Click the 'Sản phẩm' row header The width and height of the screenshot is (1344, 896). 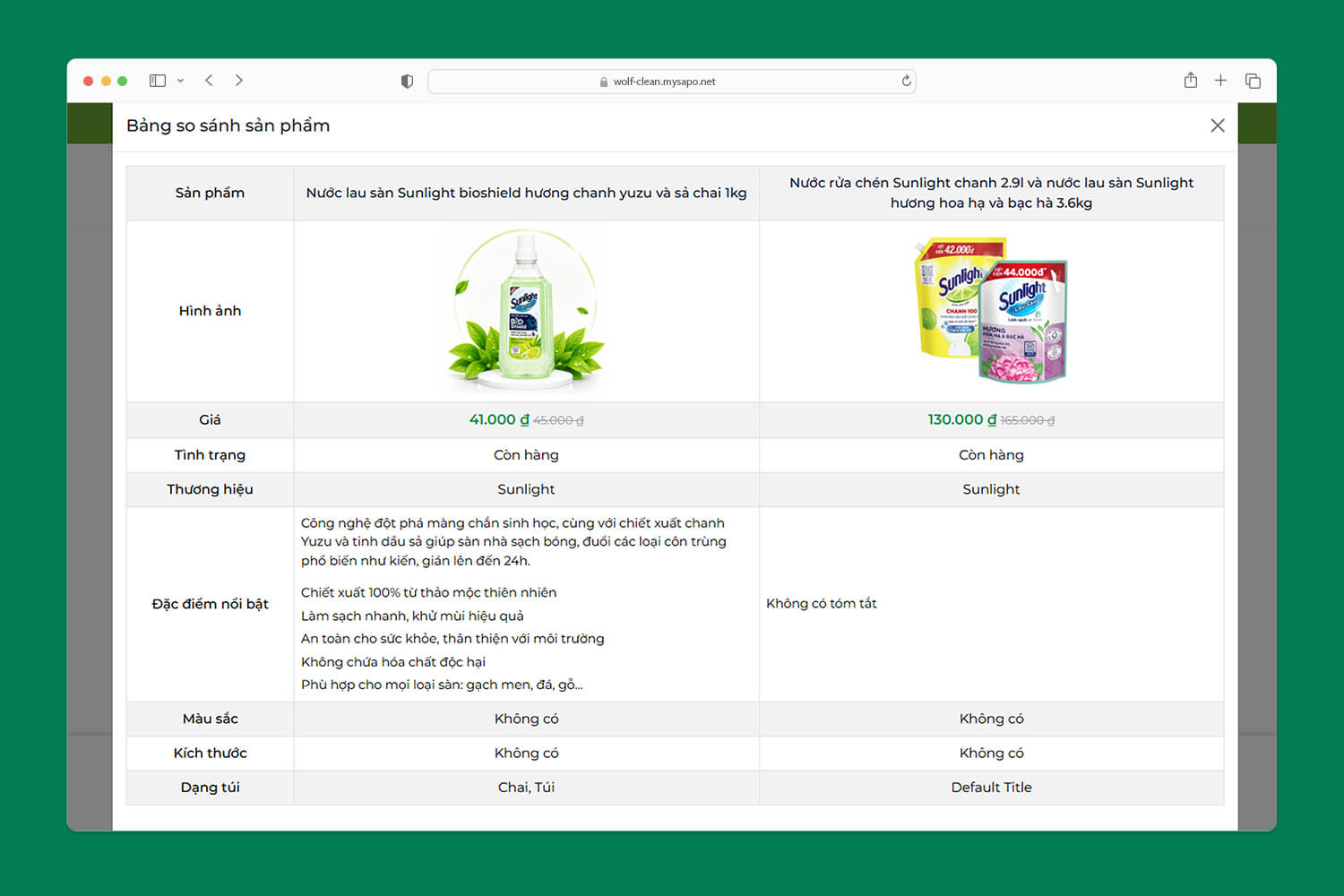[x=210, y=193]
